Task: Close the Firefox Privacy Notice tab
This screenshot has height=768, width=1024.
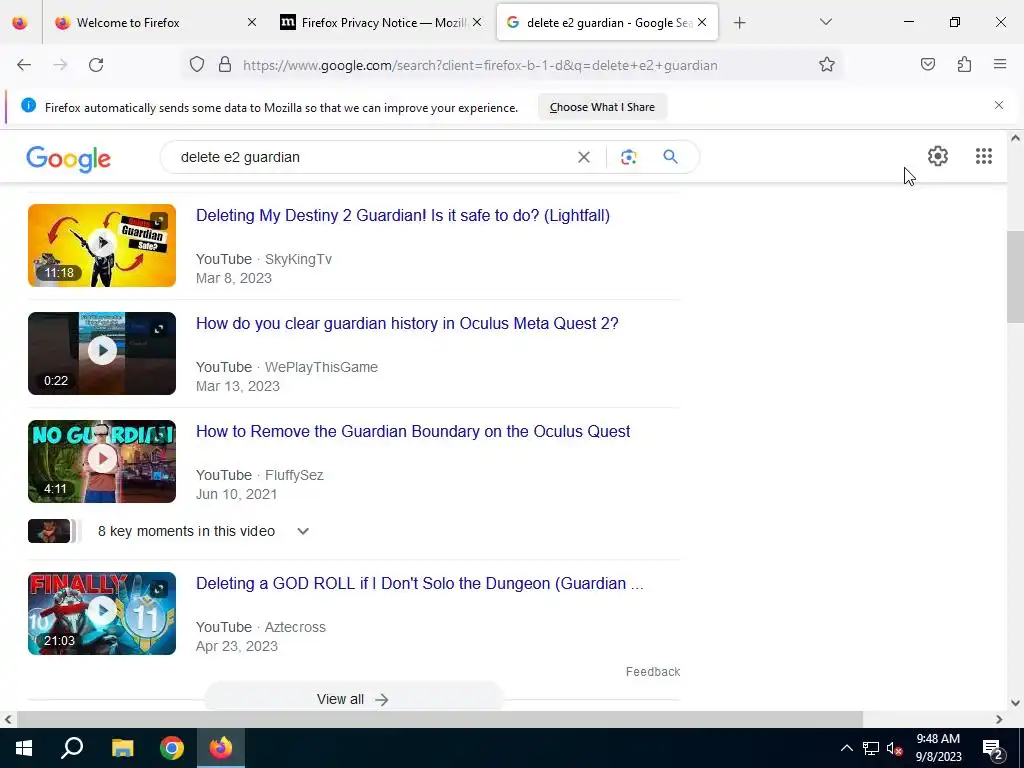Action: point(477,23)
